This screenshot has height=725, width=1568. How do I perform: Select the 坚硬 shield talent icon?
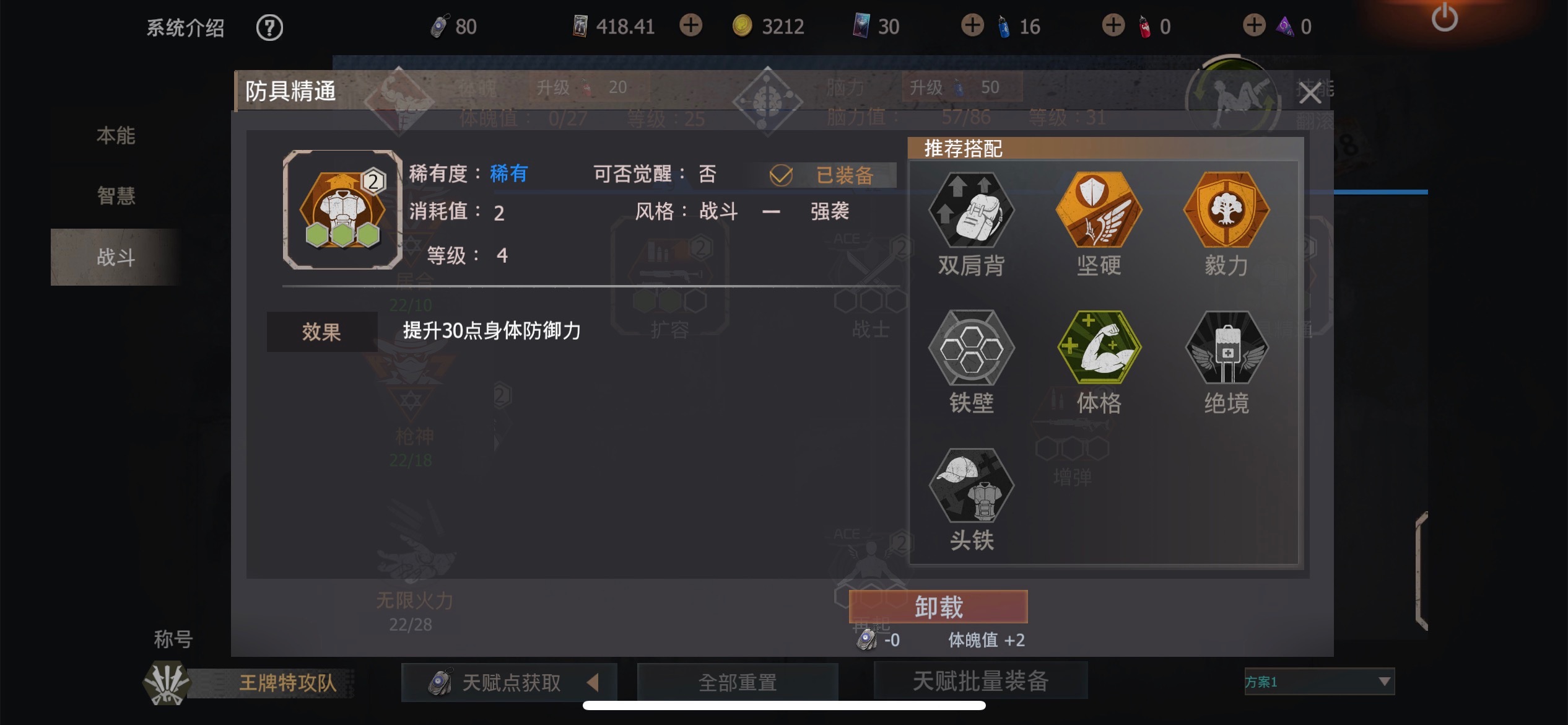click(1099, 211)
